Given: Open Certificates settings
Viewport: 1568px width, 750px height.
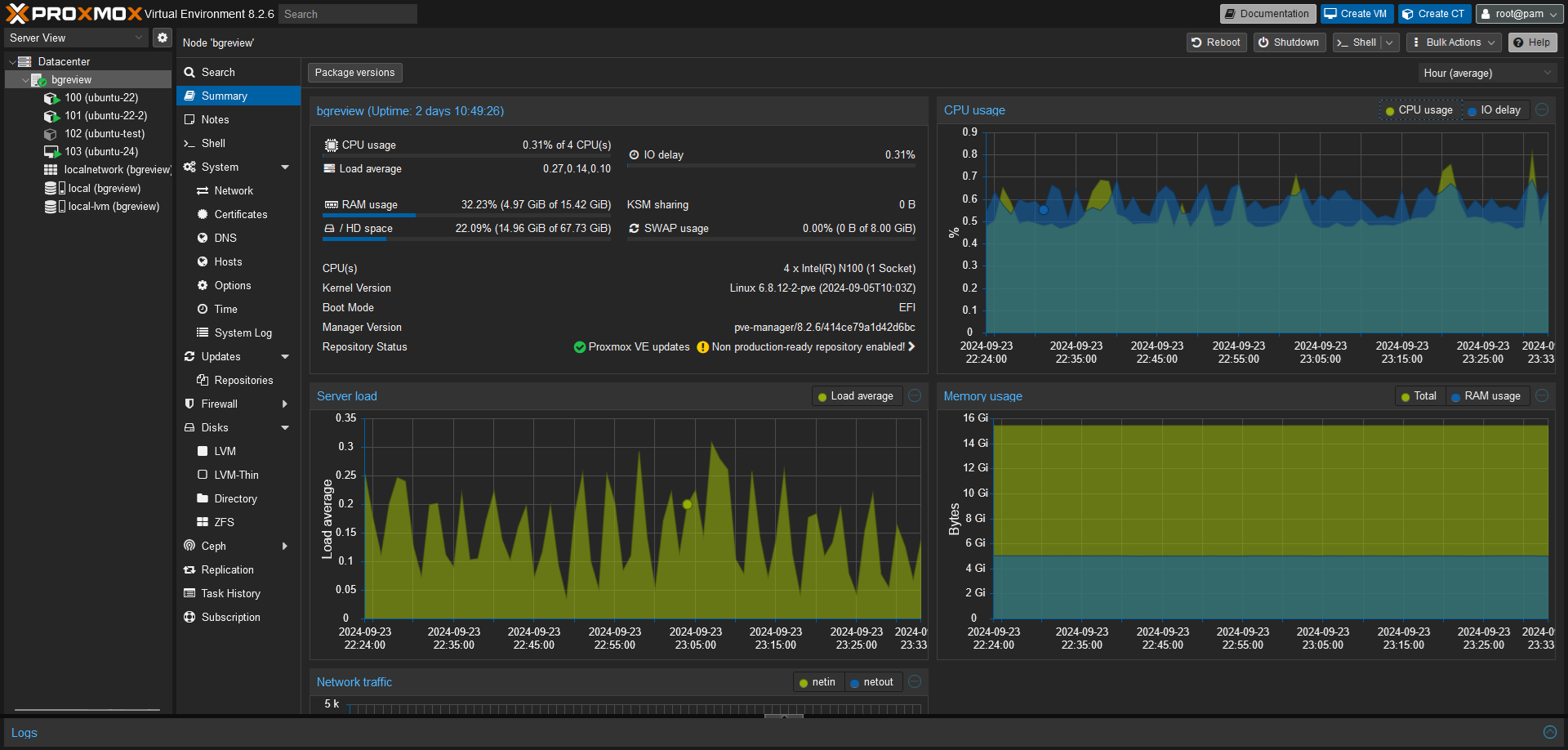Looking at the screenshot, I should [238, 214].
